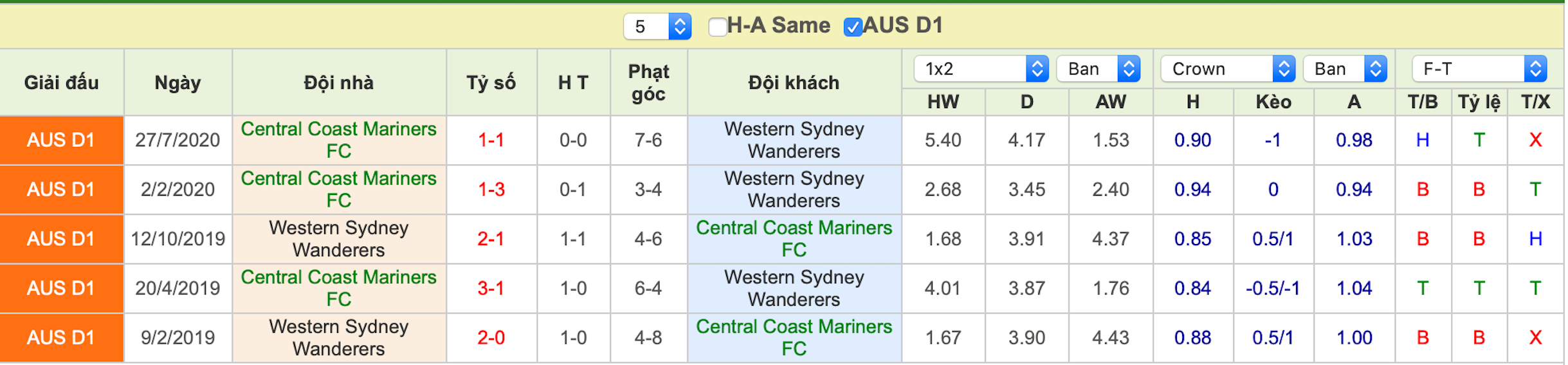Click Western Sydney Wanderers home team on 12/10/2019
This screenshot has height=365, width=1568.
pyautogui.click(x=339, y=239)
